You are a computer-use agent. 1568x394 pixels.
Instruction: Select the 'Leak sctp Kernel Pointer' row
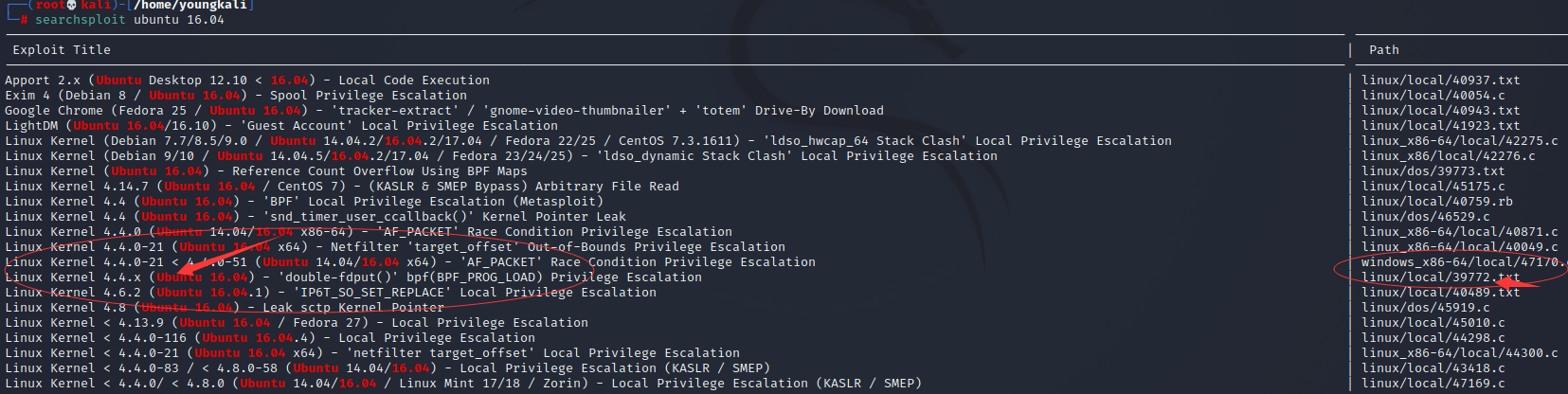tap(225, 308)
